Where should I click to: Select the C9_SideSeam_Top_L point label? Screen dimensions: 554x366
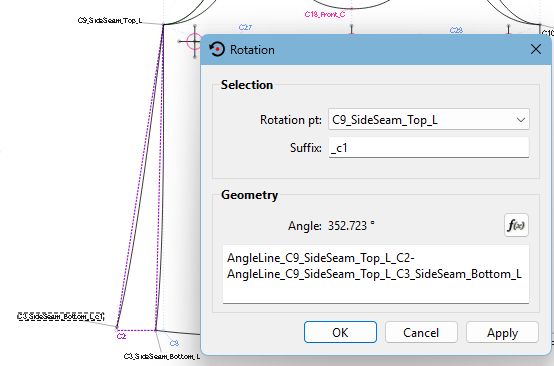pos(110,20)
